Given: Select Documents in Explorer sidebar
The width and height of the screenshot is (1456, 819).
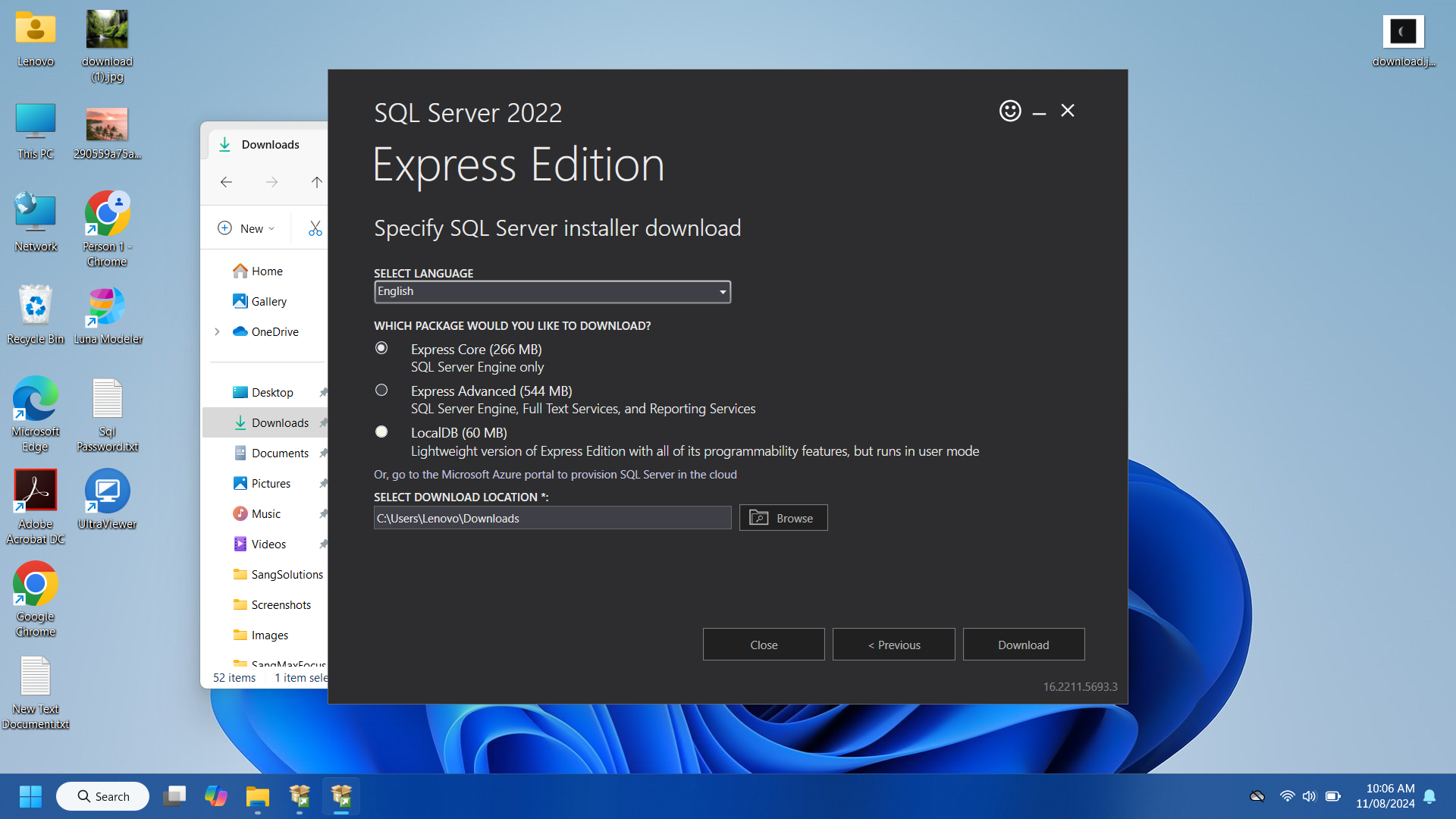Looking at the screenshot, I should pos(280,453).
